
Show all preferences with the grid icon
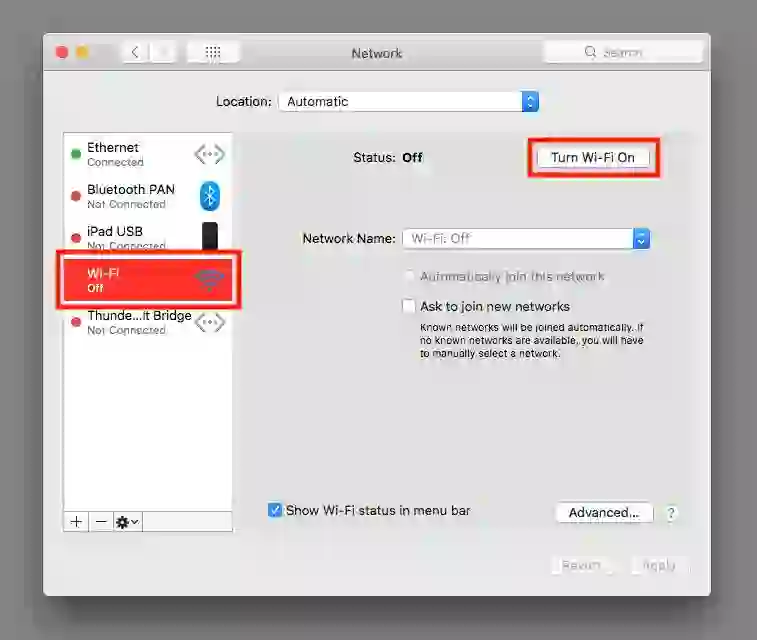coord(213,52)
